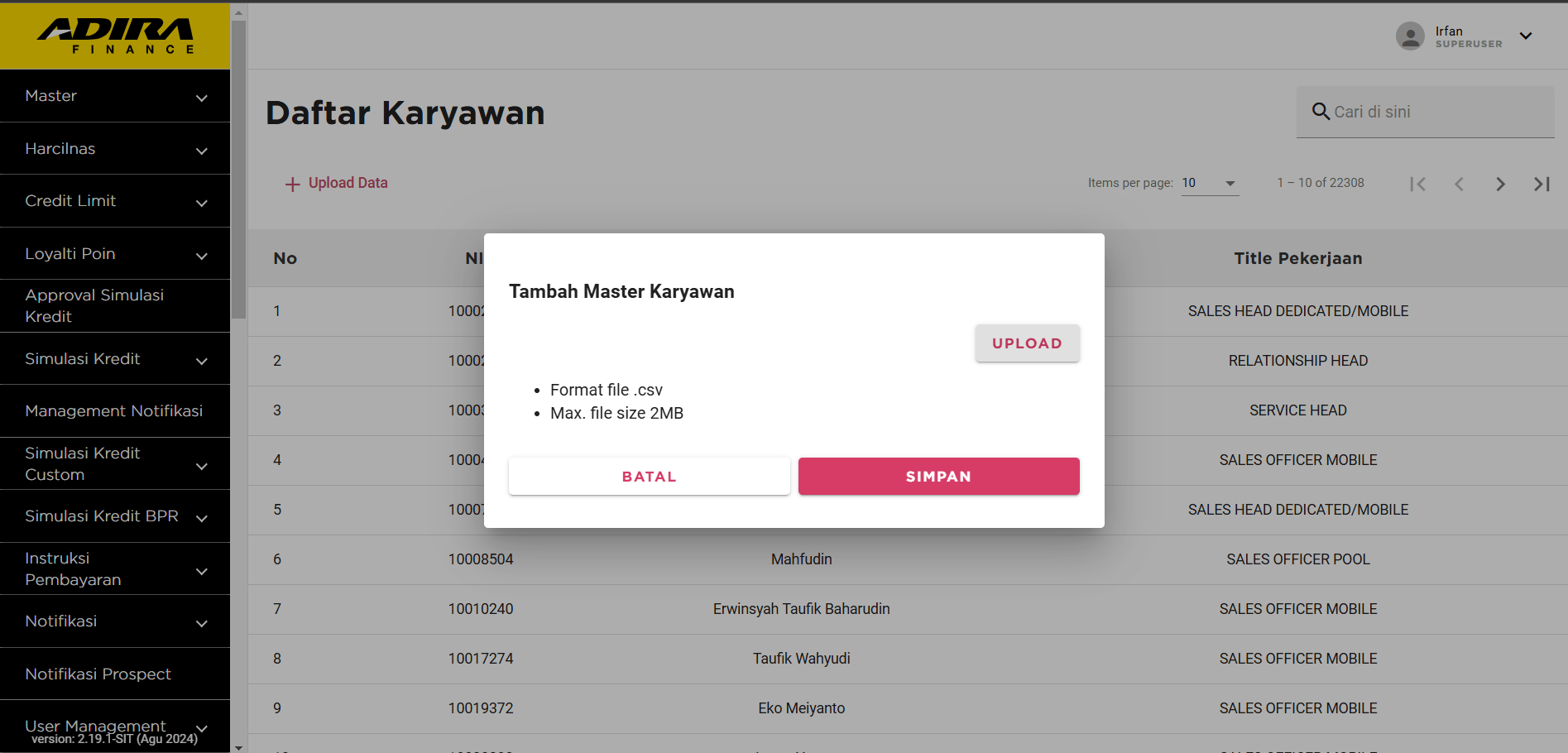Focus the 'Cari di sini' search field
The image size is (1568, 753).
(x=1425, y=112)
